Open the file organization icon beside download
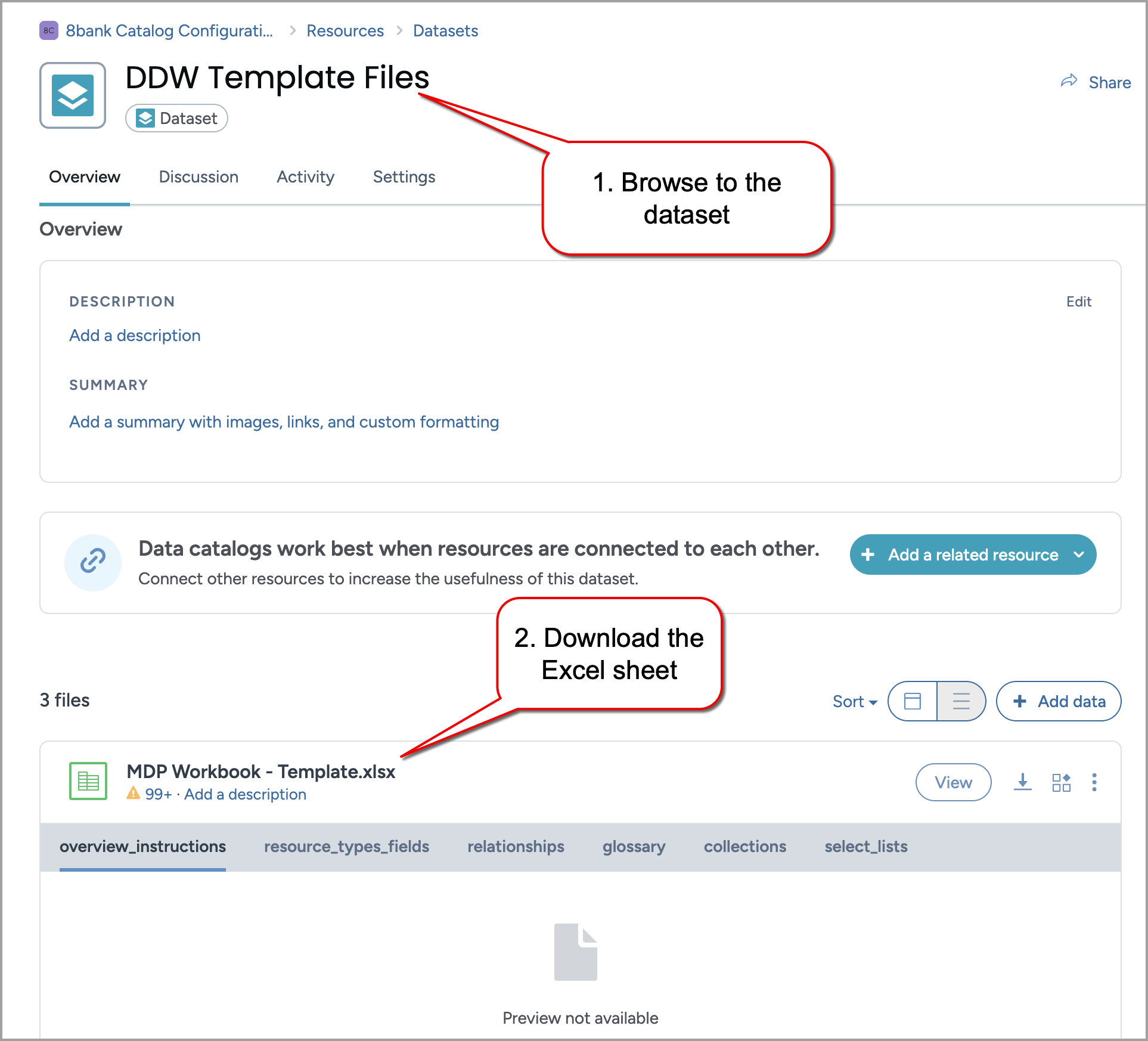Screen dimensions: 1148x1041 click(1061, 782)
